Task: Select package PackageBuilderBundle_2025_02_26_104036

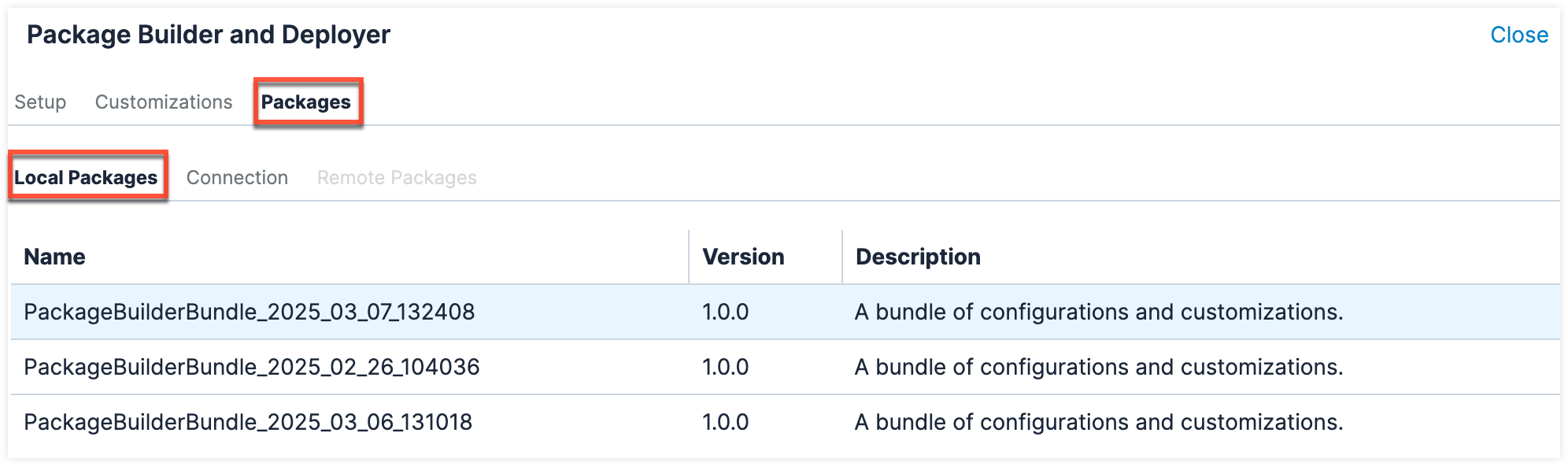Action: [x=251, y=367]
